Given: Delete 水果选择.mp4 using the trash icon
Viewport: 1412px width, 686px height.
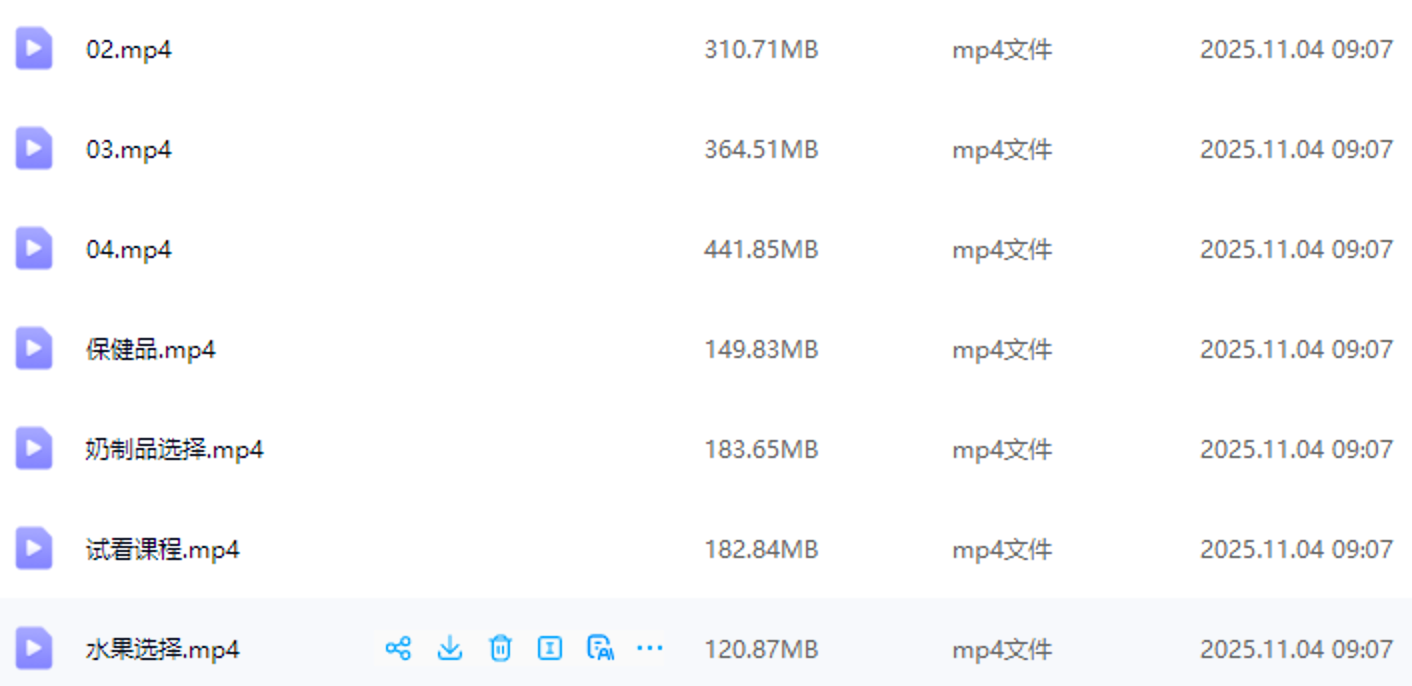Looking at the screenshot, I should tap(500, 648).
